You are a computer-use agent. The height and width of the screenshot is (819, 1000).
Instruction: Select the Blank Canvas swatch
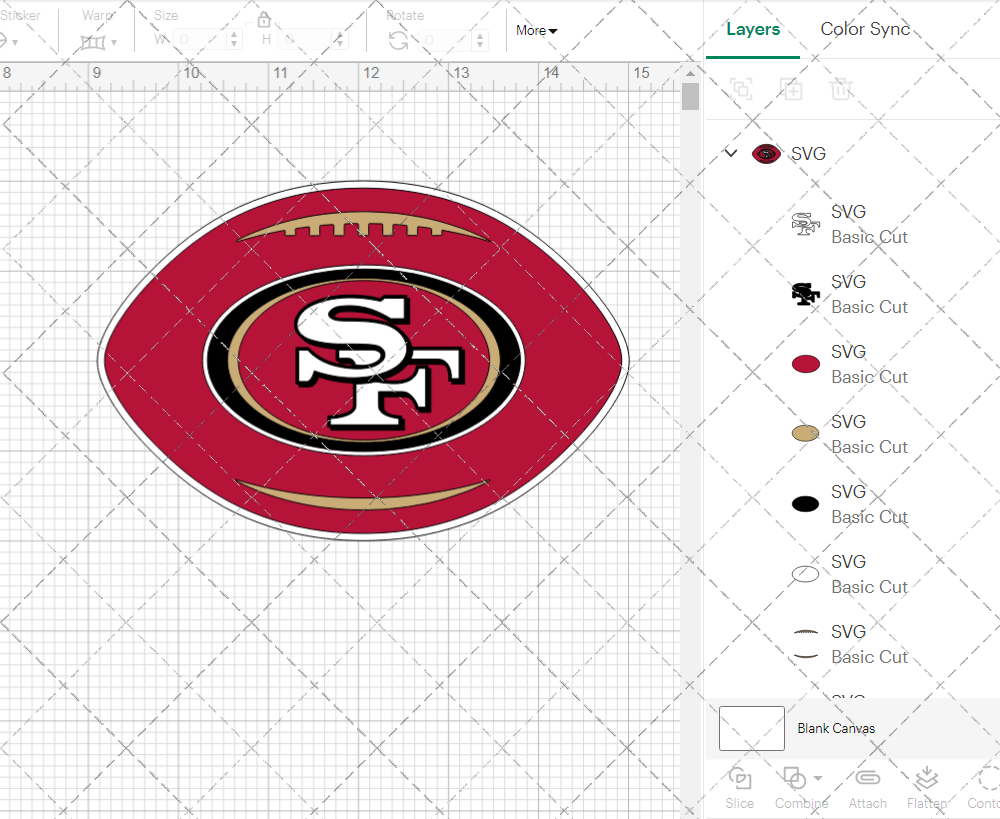coord(751,728)
